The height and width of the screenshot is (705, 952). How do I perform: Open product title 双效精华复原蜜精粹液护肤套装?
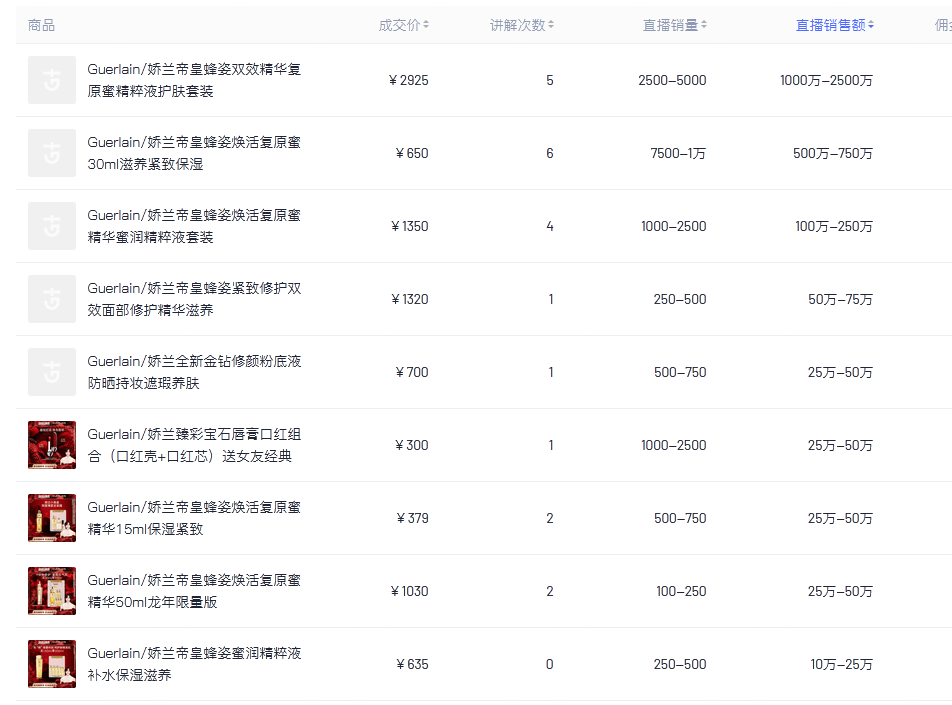point(194,80)
